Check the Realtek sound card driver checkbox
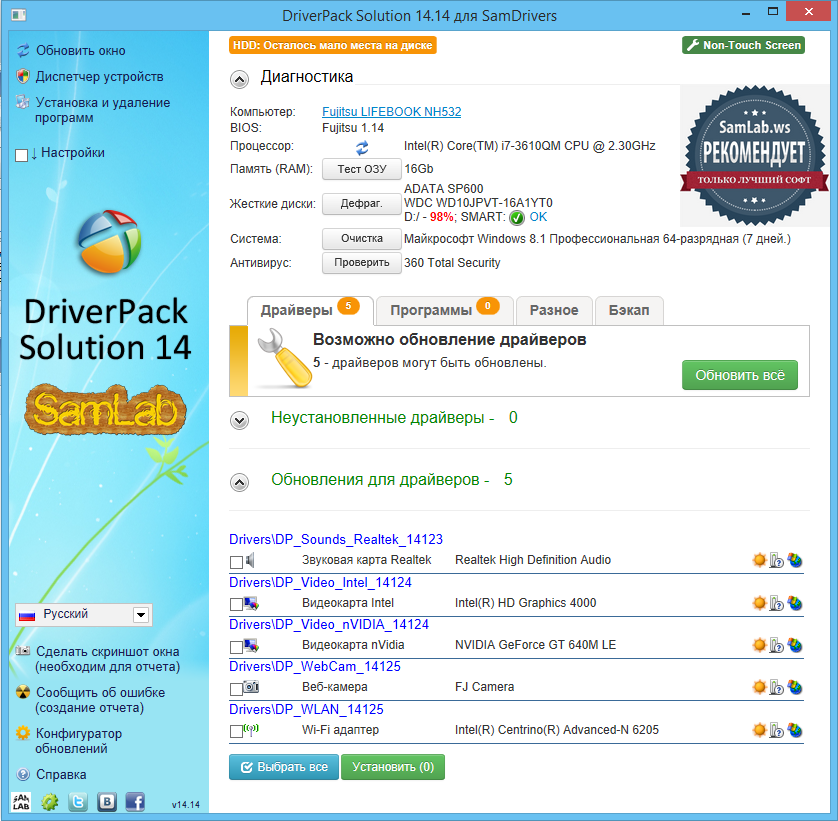This screenshot has height=821, width=838. 236,562
